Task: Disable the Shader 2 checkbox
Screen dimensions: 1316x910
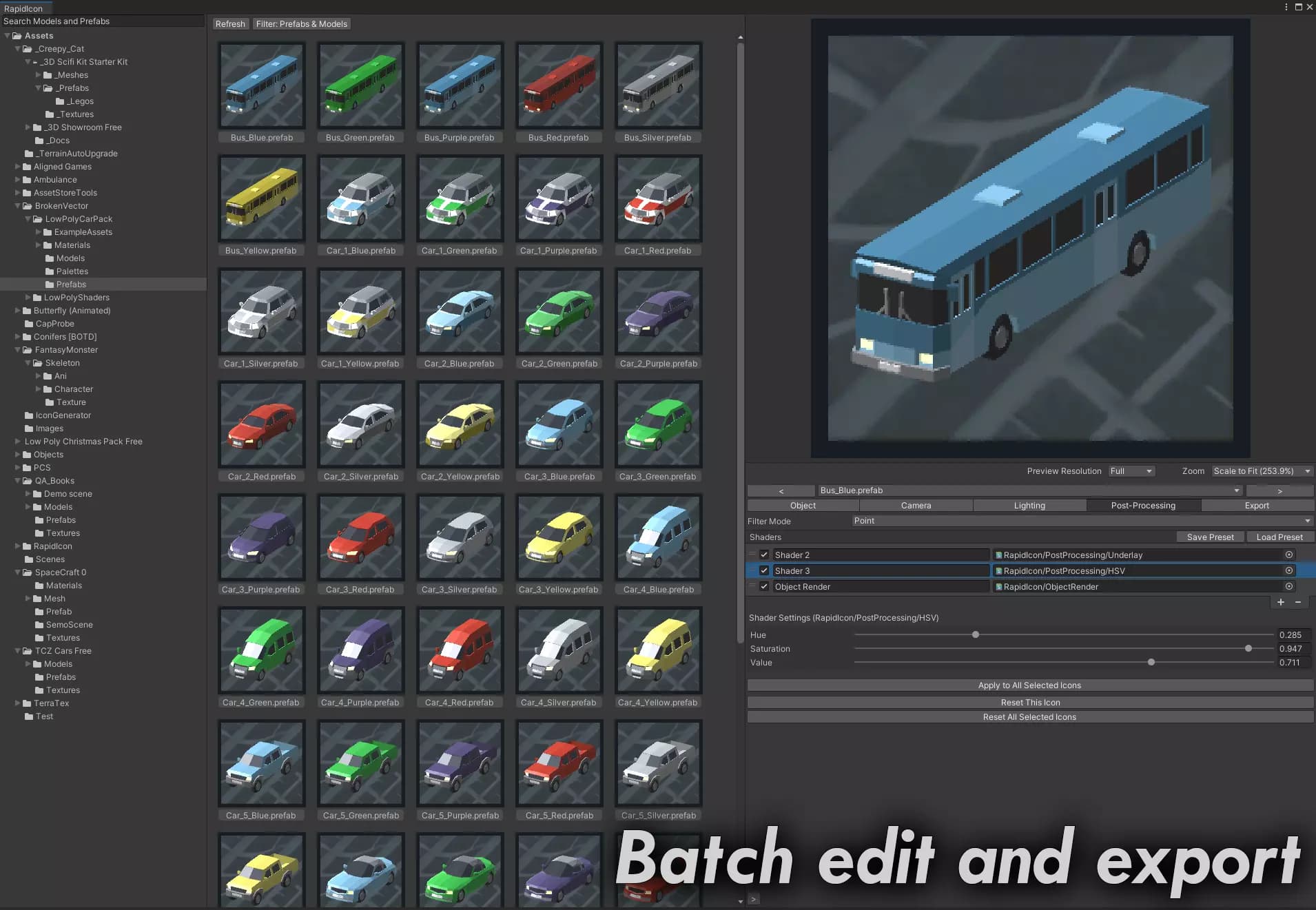Action: point(763,555)
